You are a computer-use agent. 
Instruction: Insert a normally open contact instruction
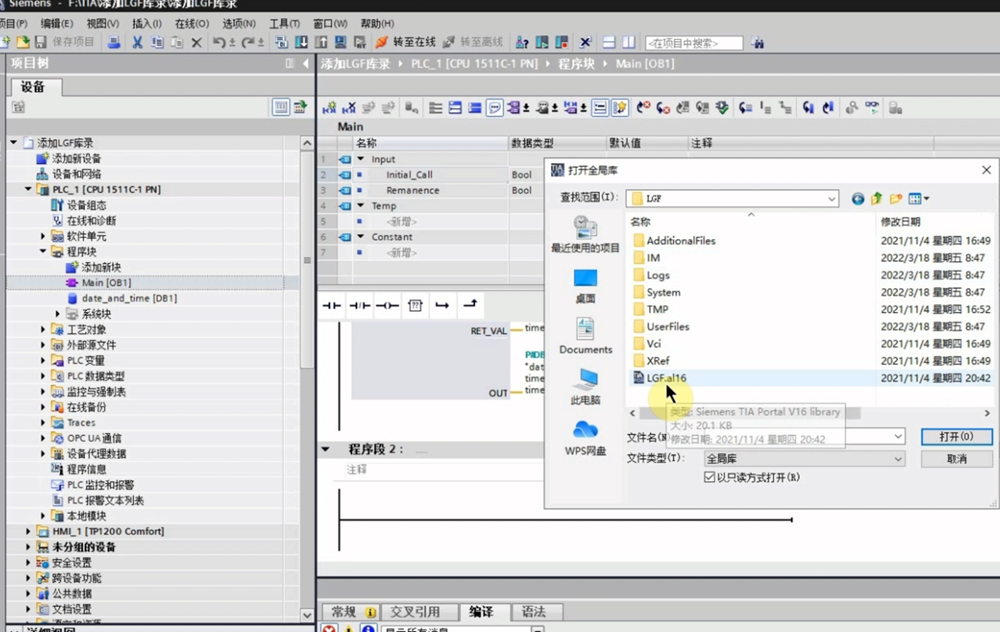click(332, 305)
